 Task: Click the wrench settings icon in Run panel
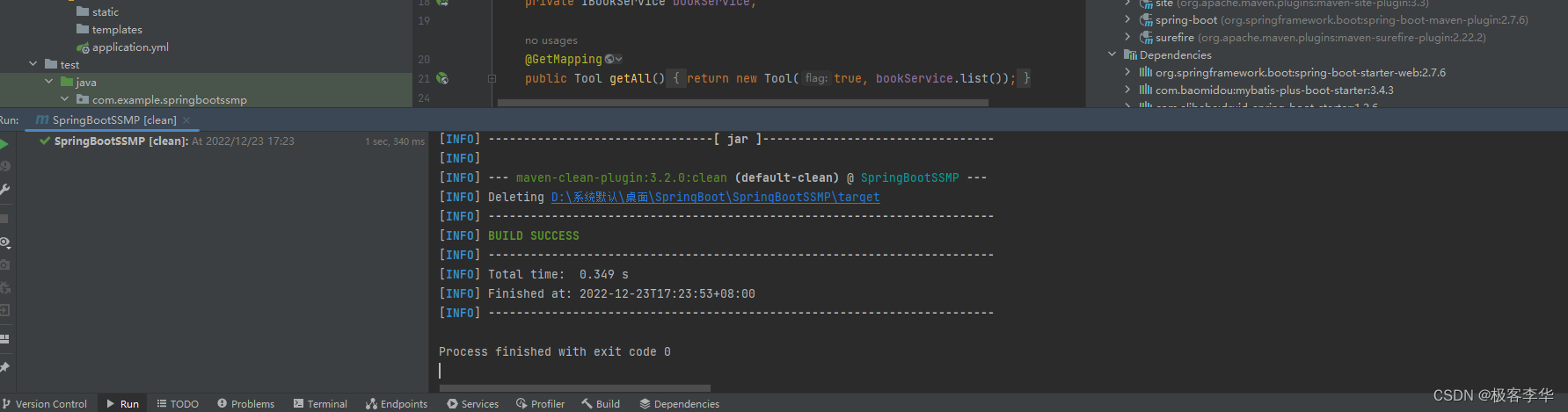4,189
